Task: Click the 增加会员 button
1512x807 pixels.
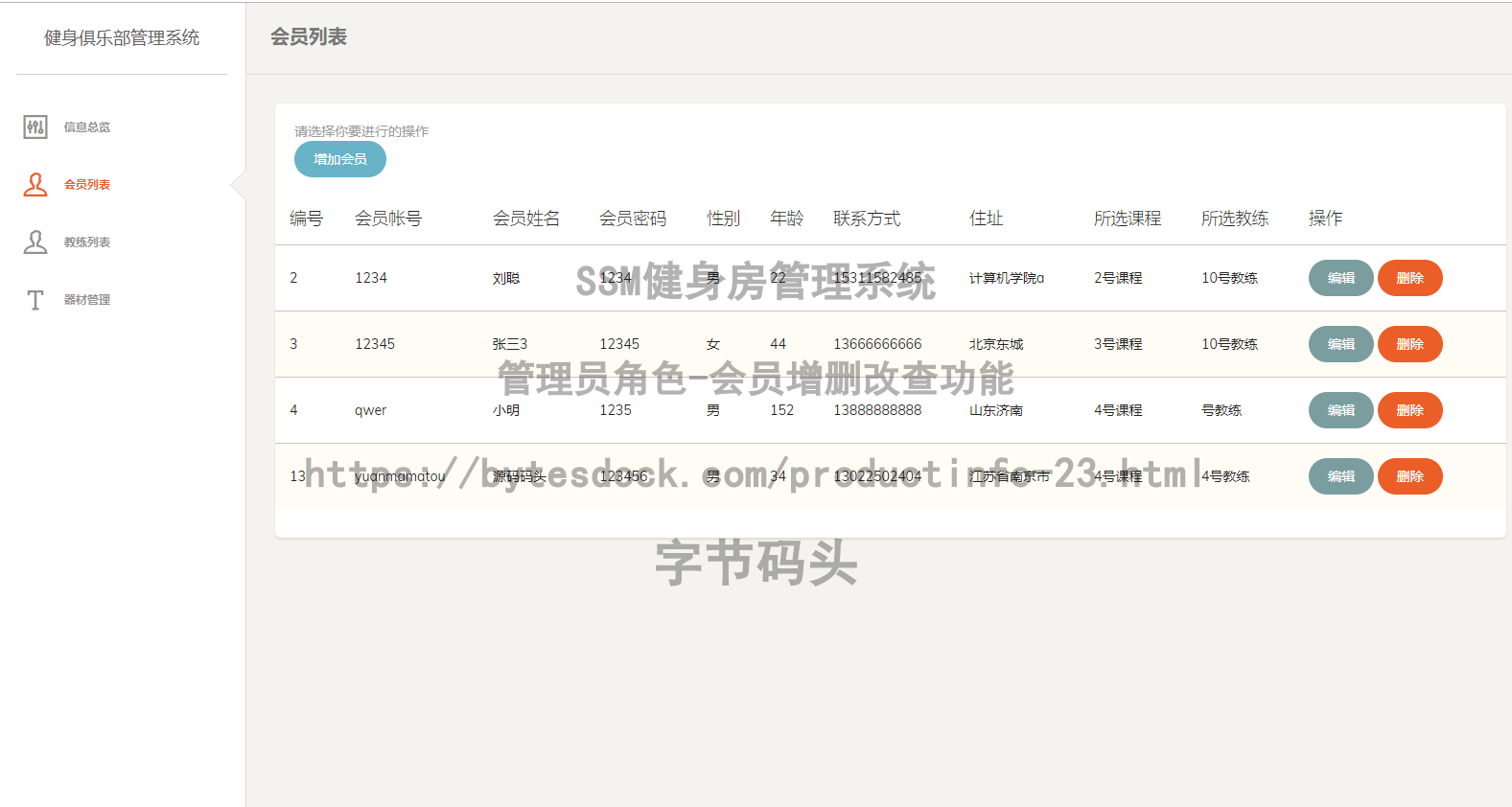Action: point(340,159)
